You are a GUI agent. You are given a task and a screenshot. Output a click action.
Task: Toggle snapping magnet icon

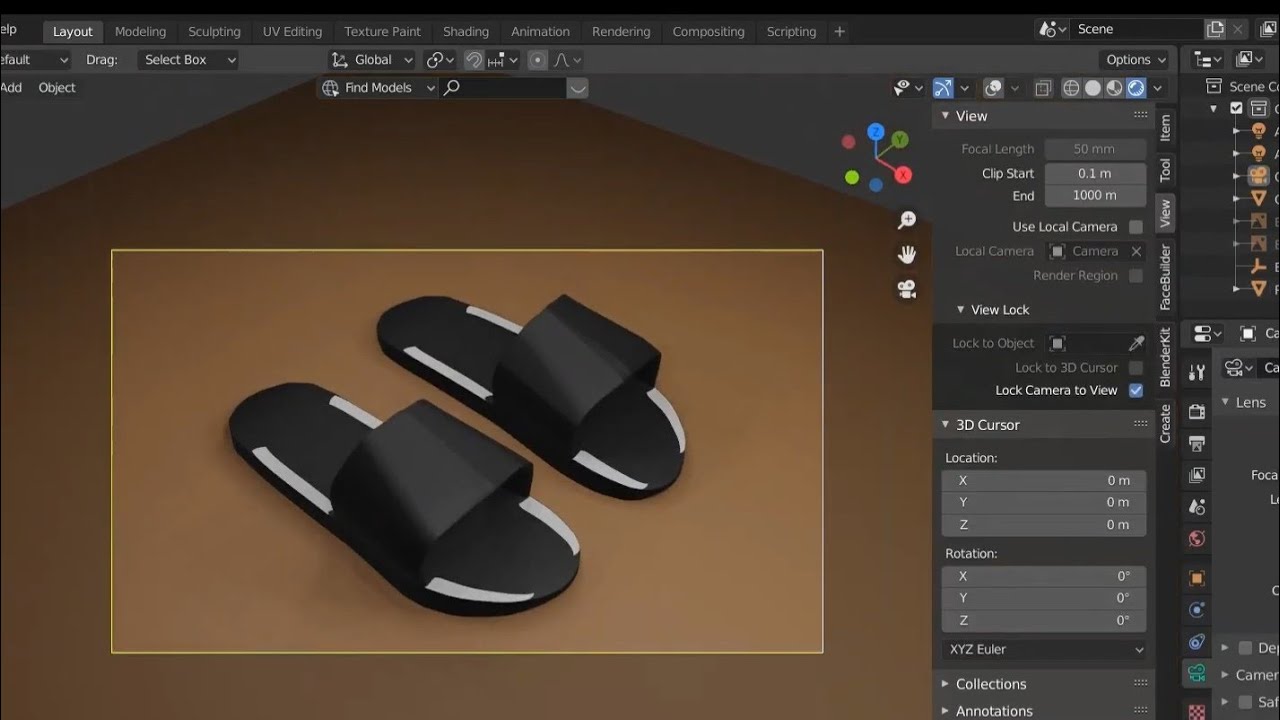pyautogui.click(x=474, y=60)
